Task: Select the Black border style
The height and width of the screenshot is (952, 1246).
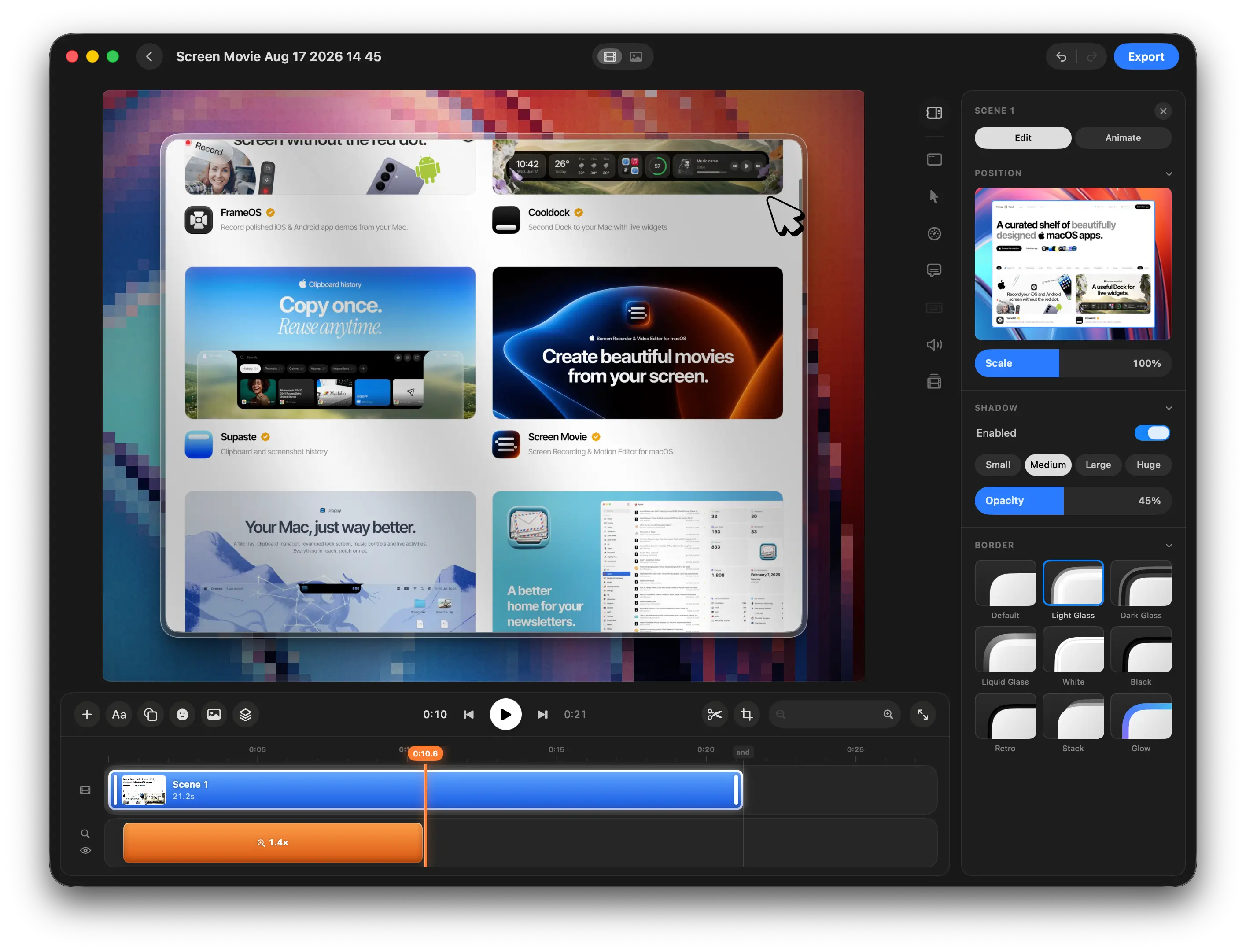Action: coord(1141,649)
